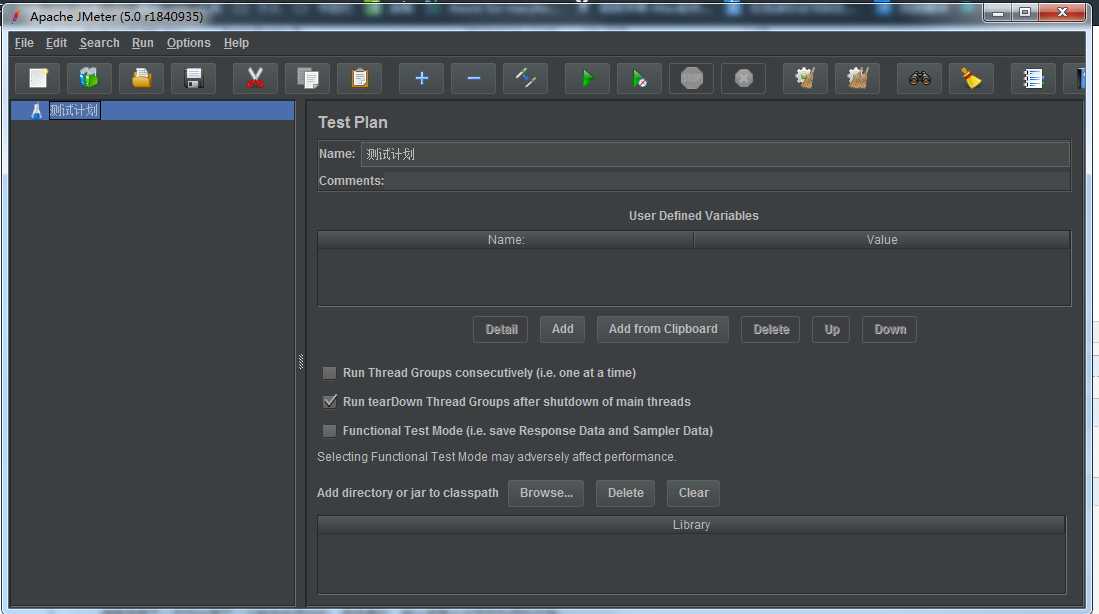
Task: Click Browse... to add classpath jar
Action: [x=546, y=493]
